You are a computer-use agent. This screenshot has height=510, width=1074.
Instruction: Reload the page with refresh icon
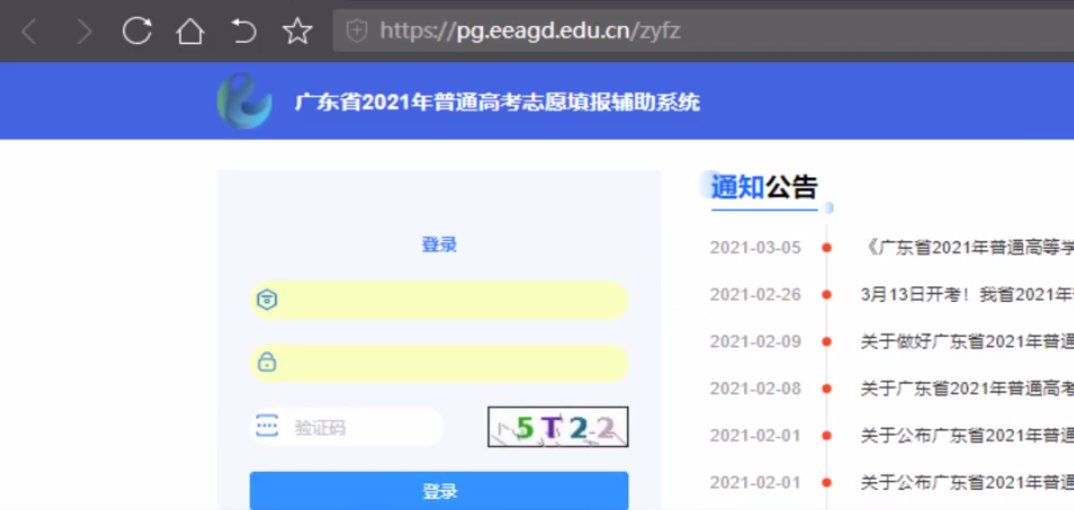[x=136, y=32]
